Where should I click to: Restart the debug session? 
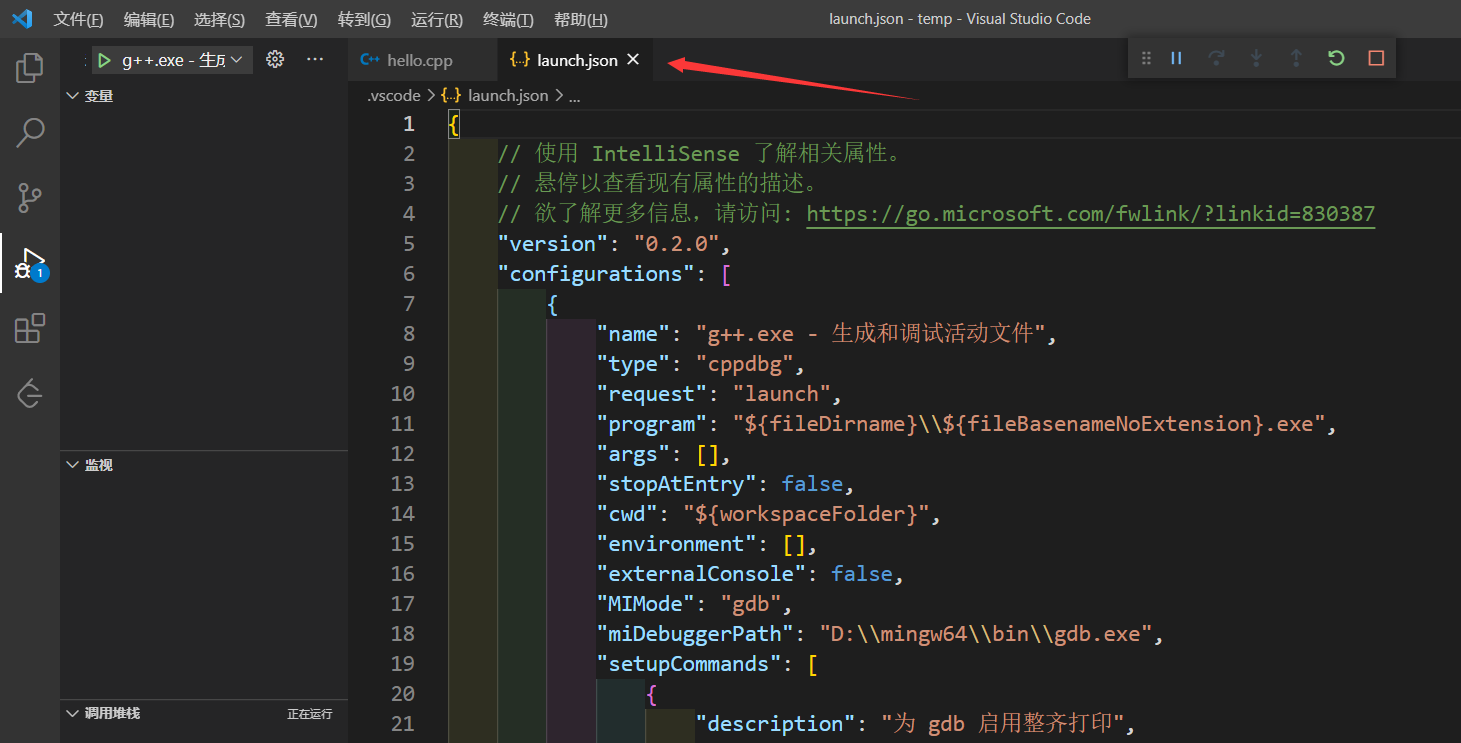click(x=1336, y=59)
